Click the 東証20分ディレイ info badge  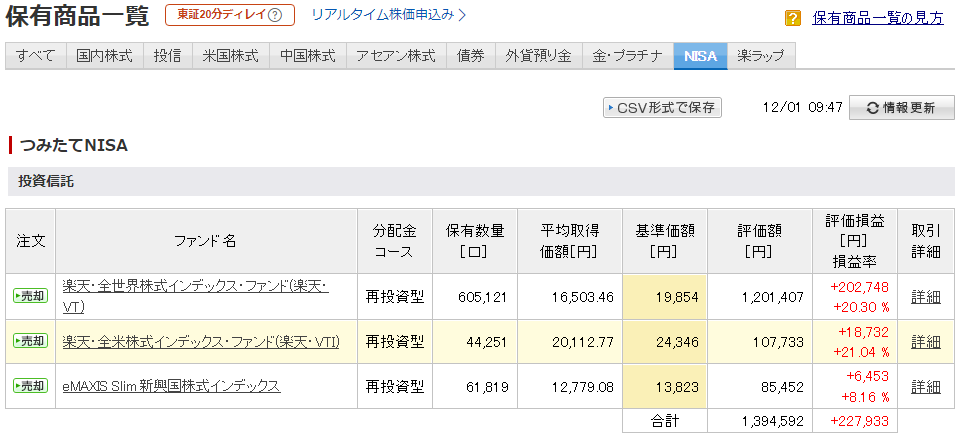230,15
